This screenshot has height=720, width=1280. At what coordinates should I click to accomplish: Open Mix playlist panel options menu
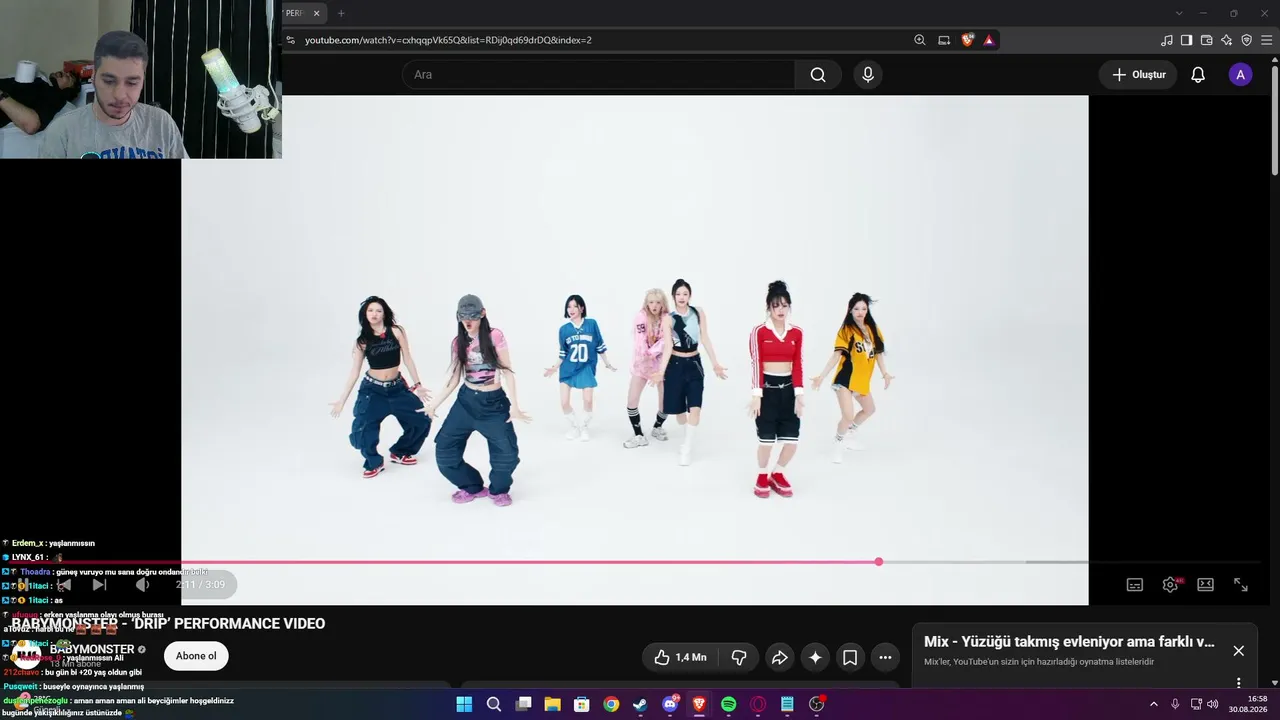pos(1238,683)
